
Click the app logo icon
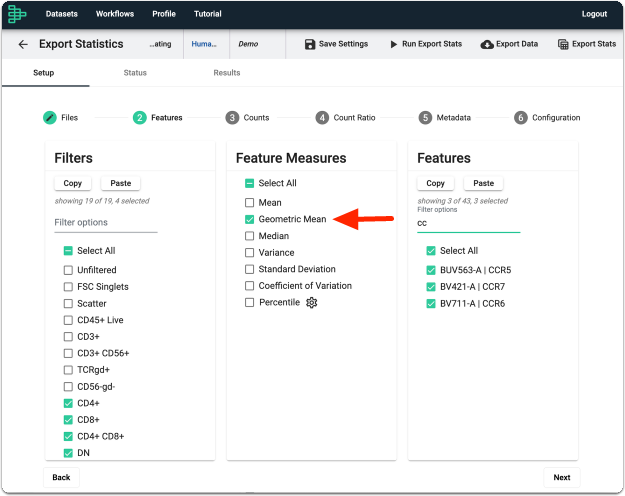tap(17, 14)
